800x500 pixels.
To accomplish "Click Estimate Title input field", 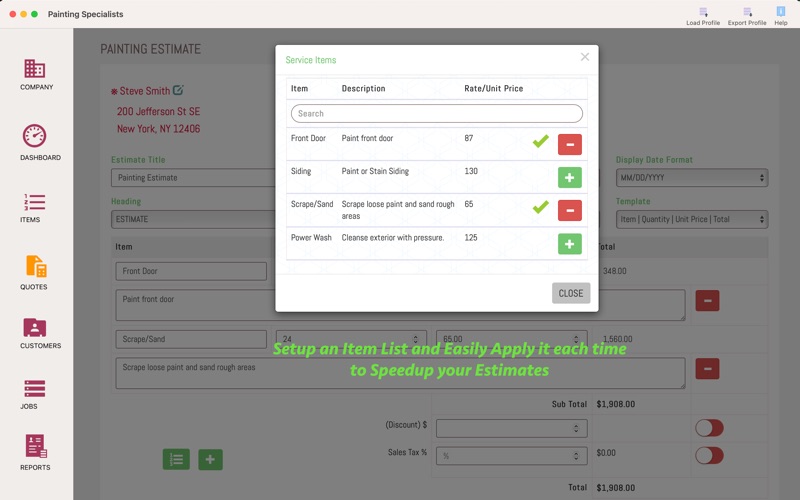I will (x=193, y=178).
